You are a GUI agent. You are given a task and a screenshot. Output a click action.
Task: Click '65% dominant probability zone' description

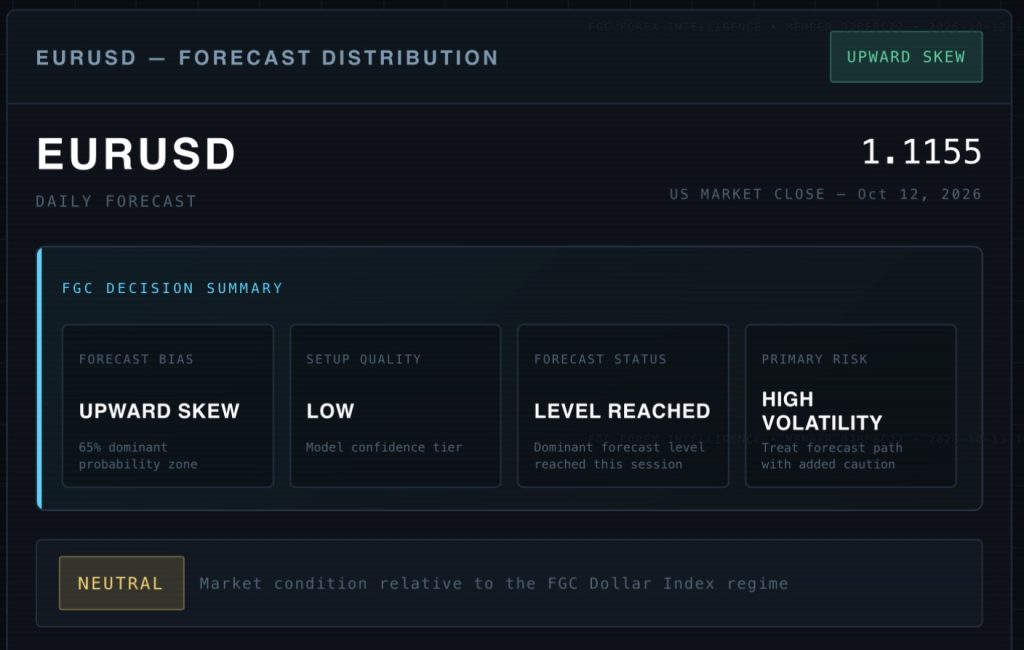pyautogui.click(x=138, y=455)
